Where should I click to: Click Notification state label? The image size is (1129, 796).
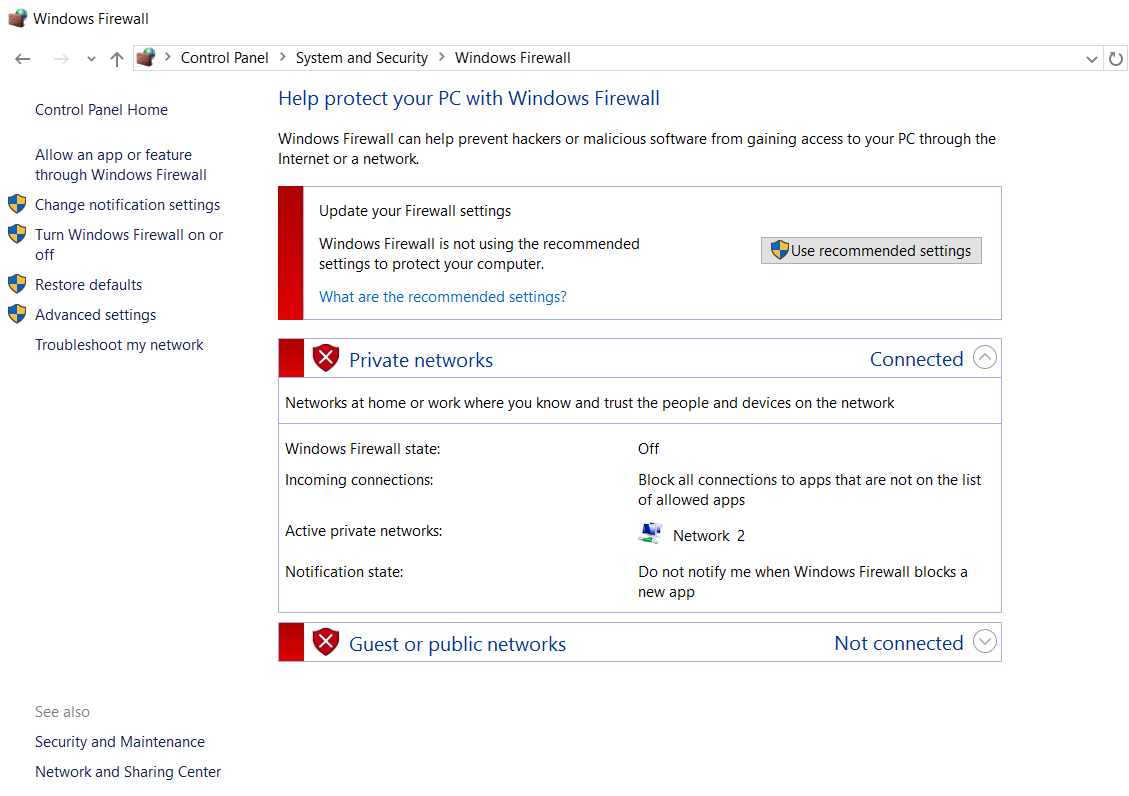pyautogui.click(x=344, y=572)
